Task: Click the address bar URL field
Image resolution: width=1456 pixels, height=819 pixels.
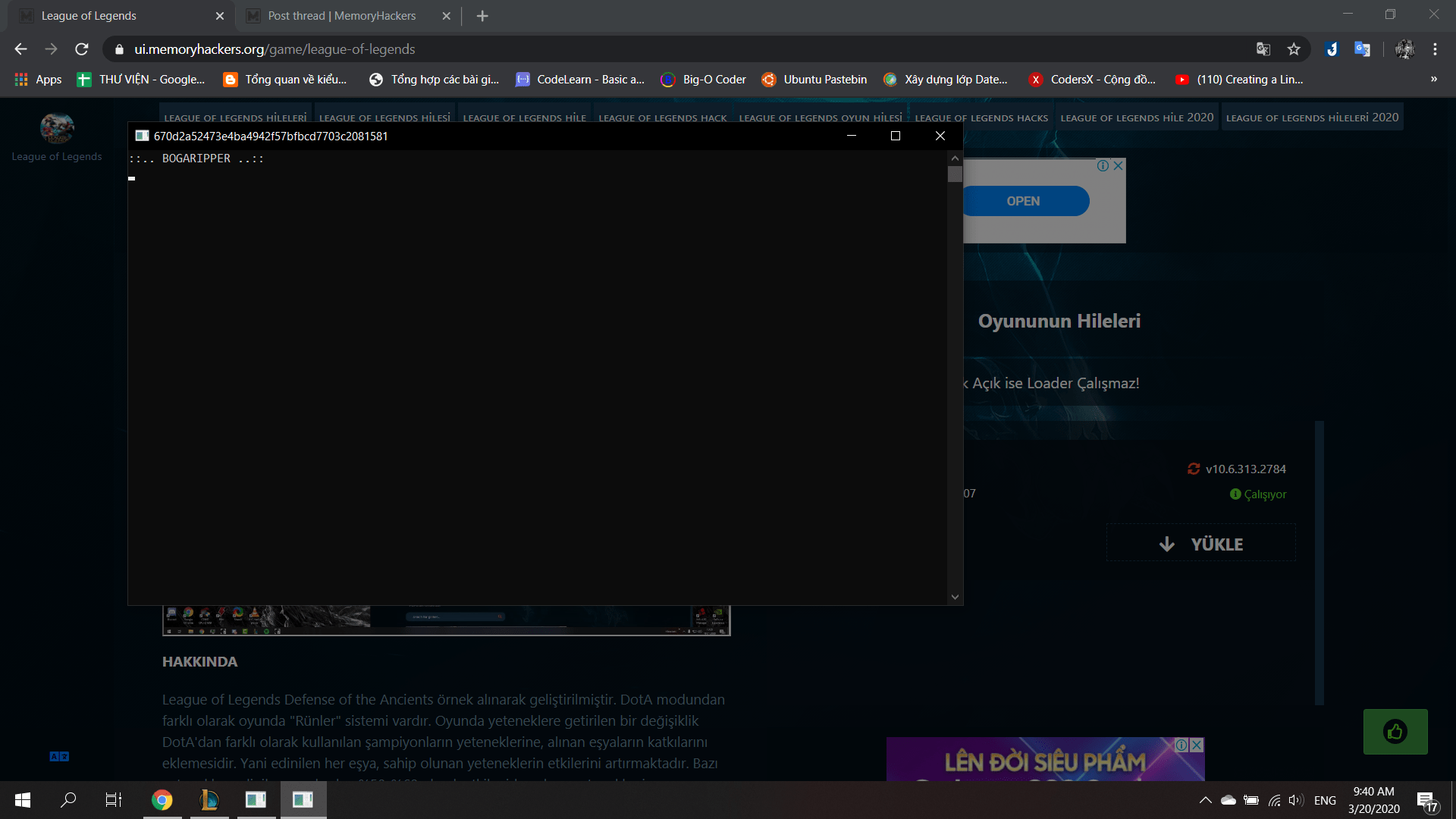Action: click(x=682, y=49)
